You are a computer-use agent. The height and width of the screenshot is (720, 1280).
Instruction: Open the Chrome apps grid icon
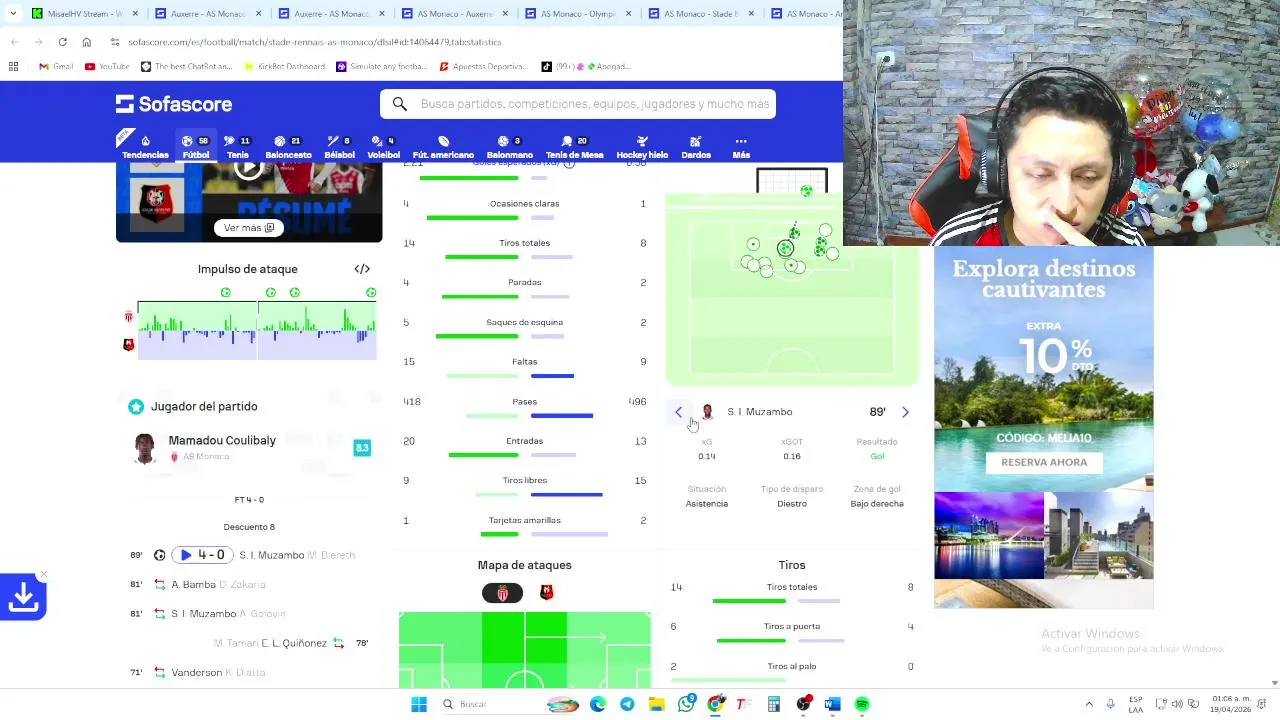[x=13, y=66]
